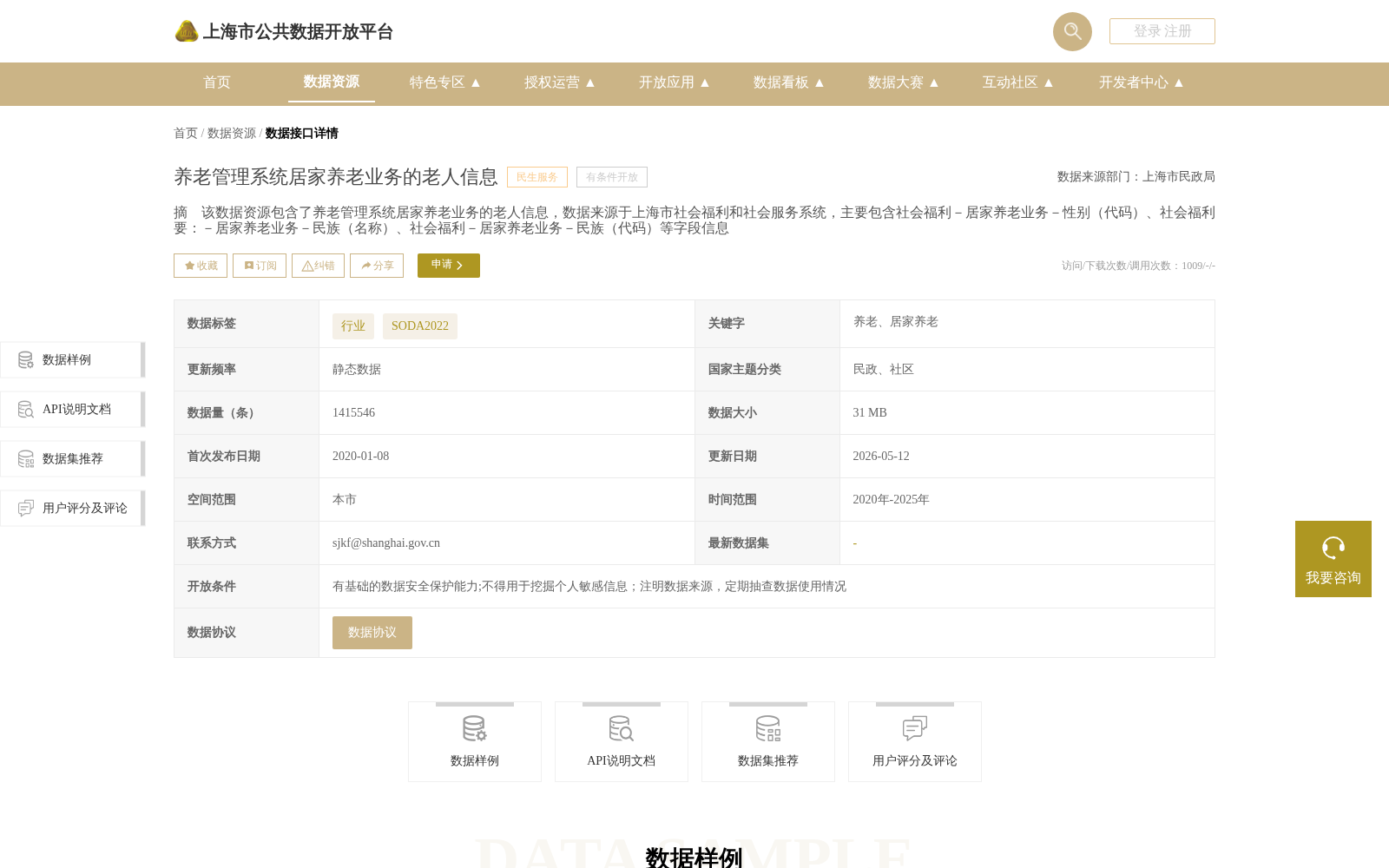Screen dimensions: 1389x868
Task: Jump to 数据样例 via sidebar label
Action: click(x=67, y=360)
